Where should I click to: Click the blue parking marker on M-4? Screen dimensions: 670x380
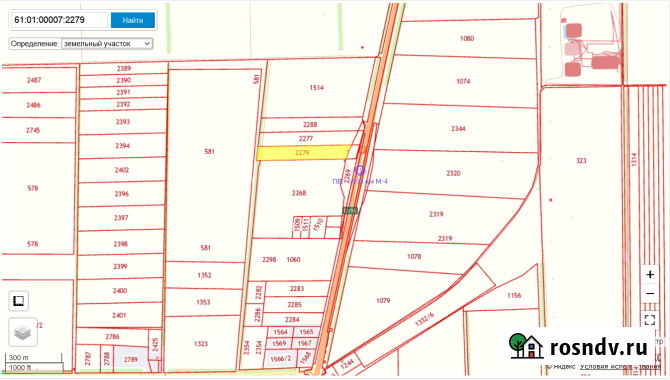point(360,171)
